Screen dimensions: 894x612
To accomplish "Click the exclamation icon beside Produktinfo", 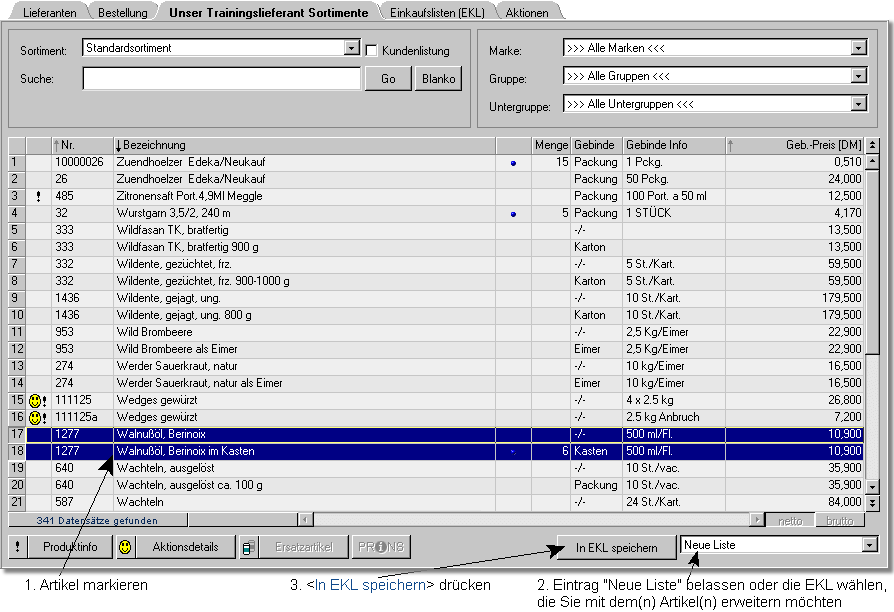I will [x=19, y=547].
